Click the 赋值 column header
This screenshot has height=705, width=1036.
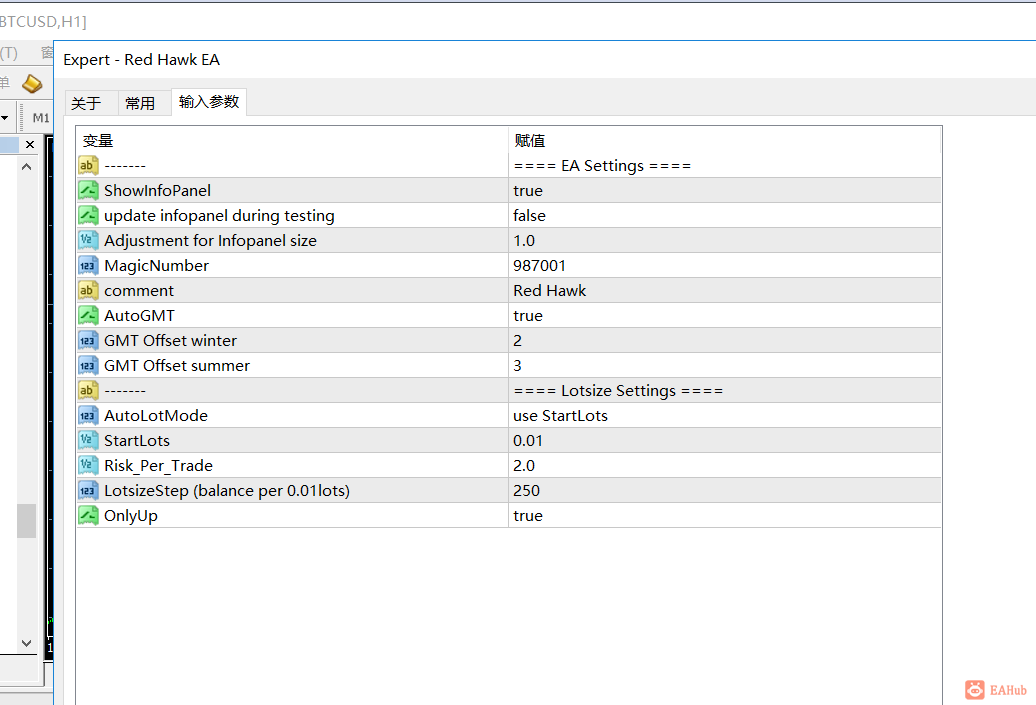pyautogui.click(x=724, y=140)
